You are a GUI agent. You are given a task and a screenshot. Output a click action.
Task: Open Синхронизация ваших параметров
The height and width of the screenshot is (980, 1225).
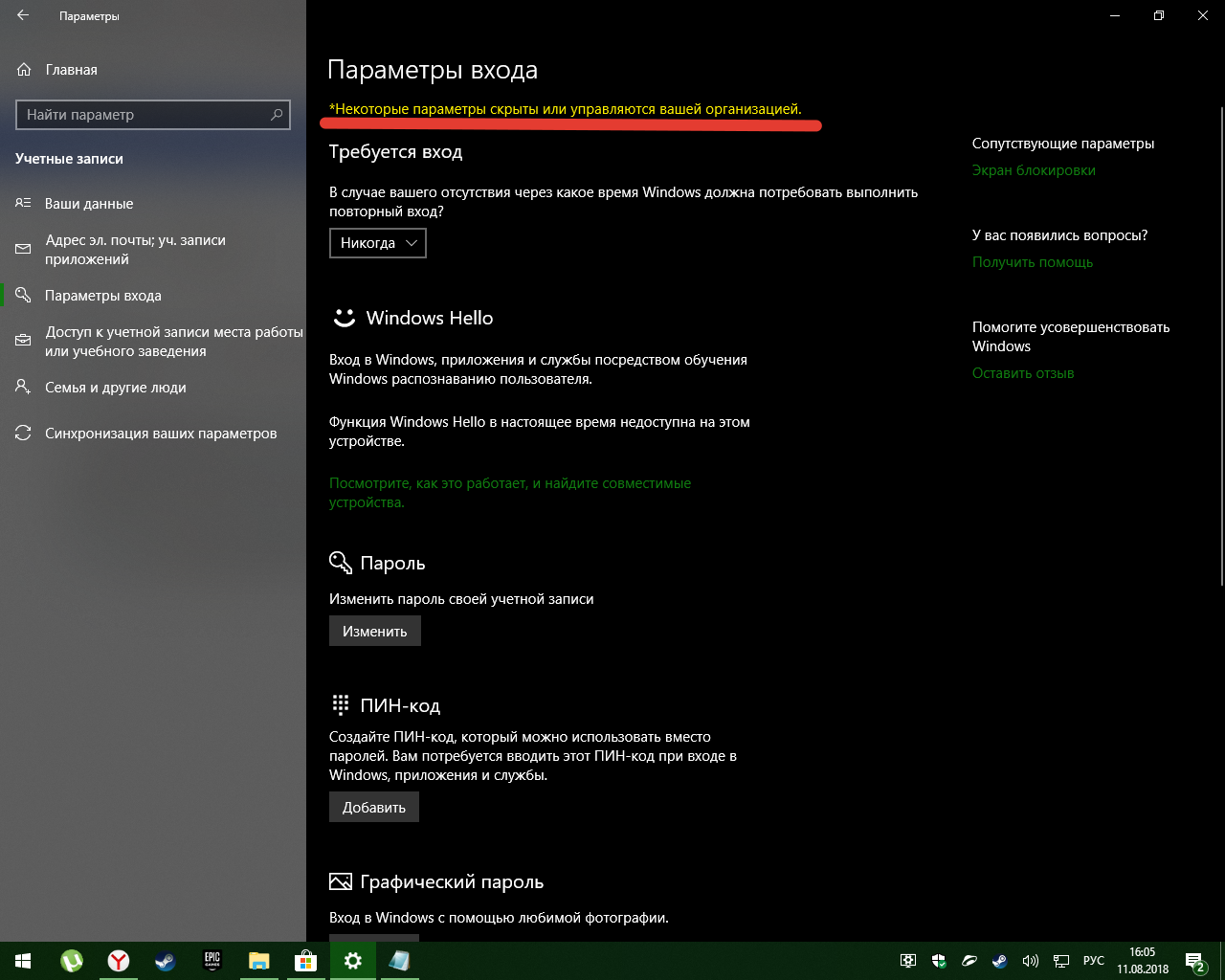coord(153,434)
